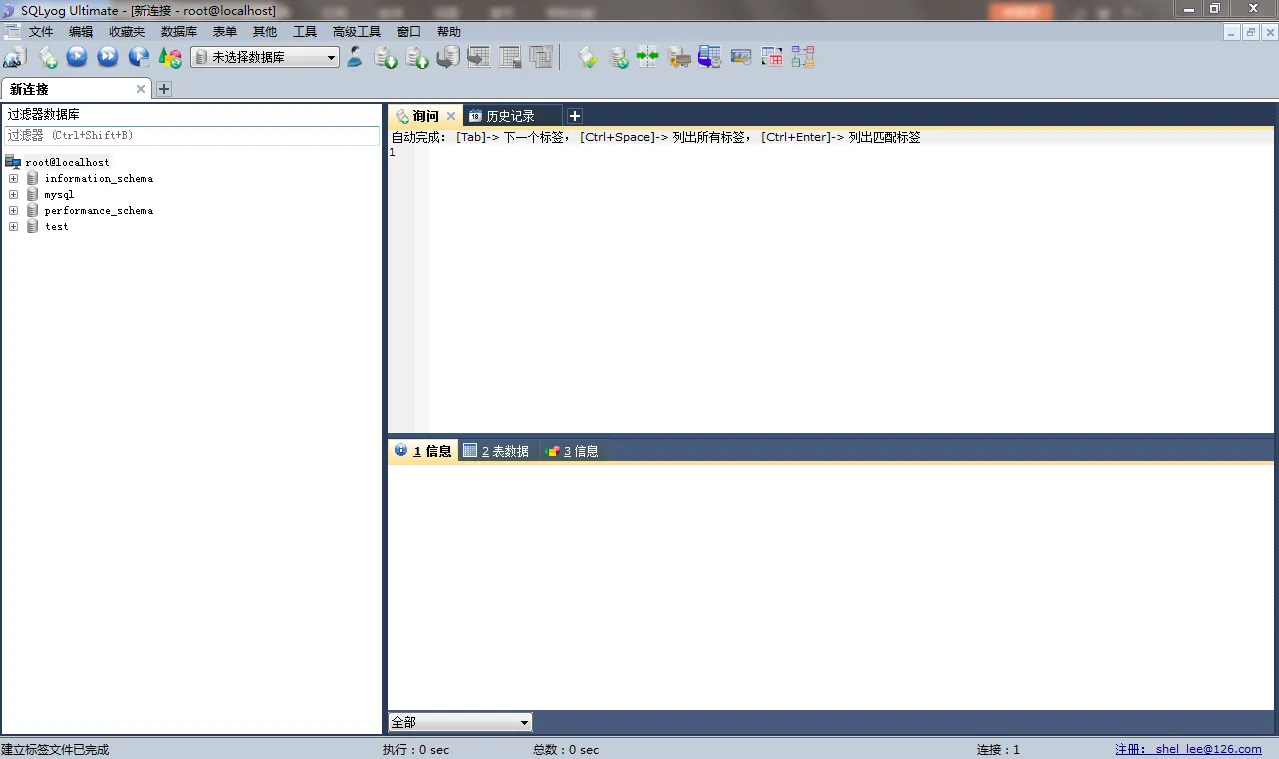Viewport: 1279px width, 759px height.
Task: Click the Execute Query play icon
Action: (77, 57)
